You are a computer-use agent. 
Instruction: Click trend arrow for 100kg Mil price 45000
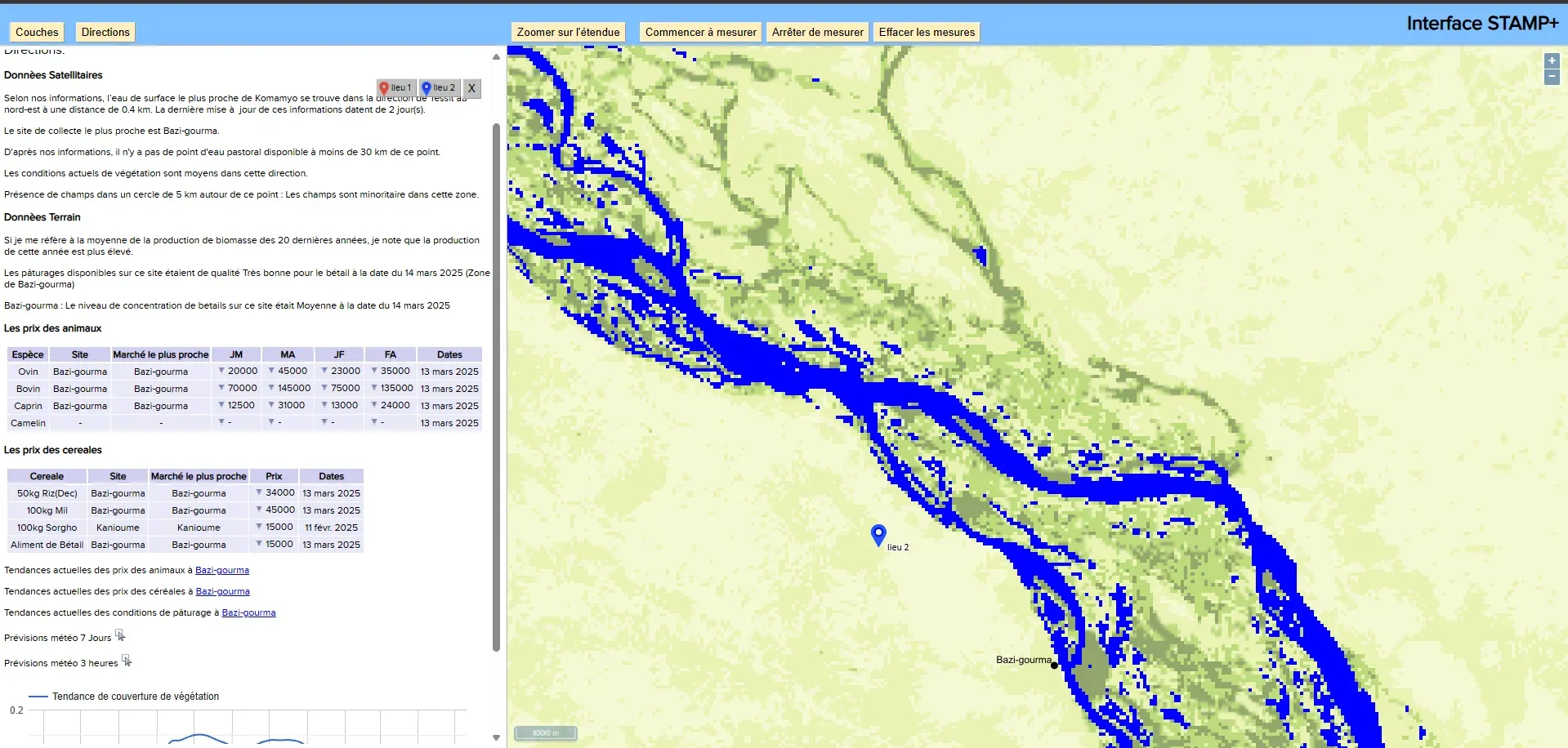(x=259, y=510)
